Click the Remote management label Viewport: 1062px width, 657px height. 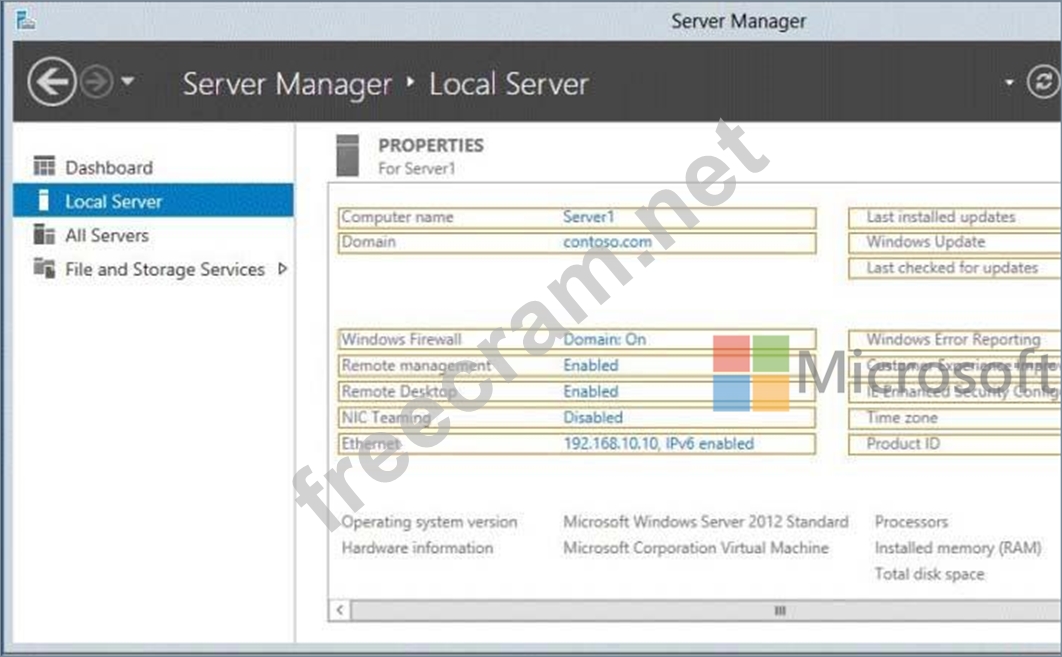[x=417, y=365]
